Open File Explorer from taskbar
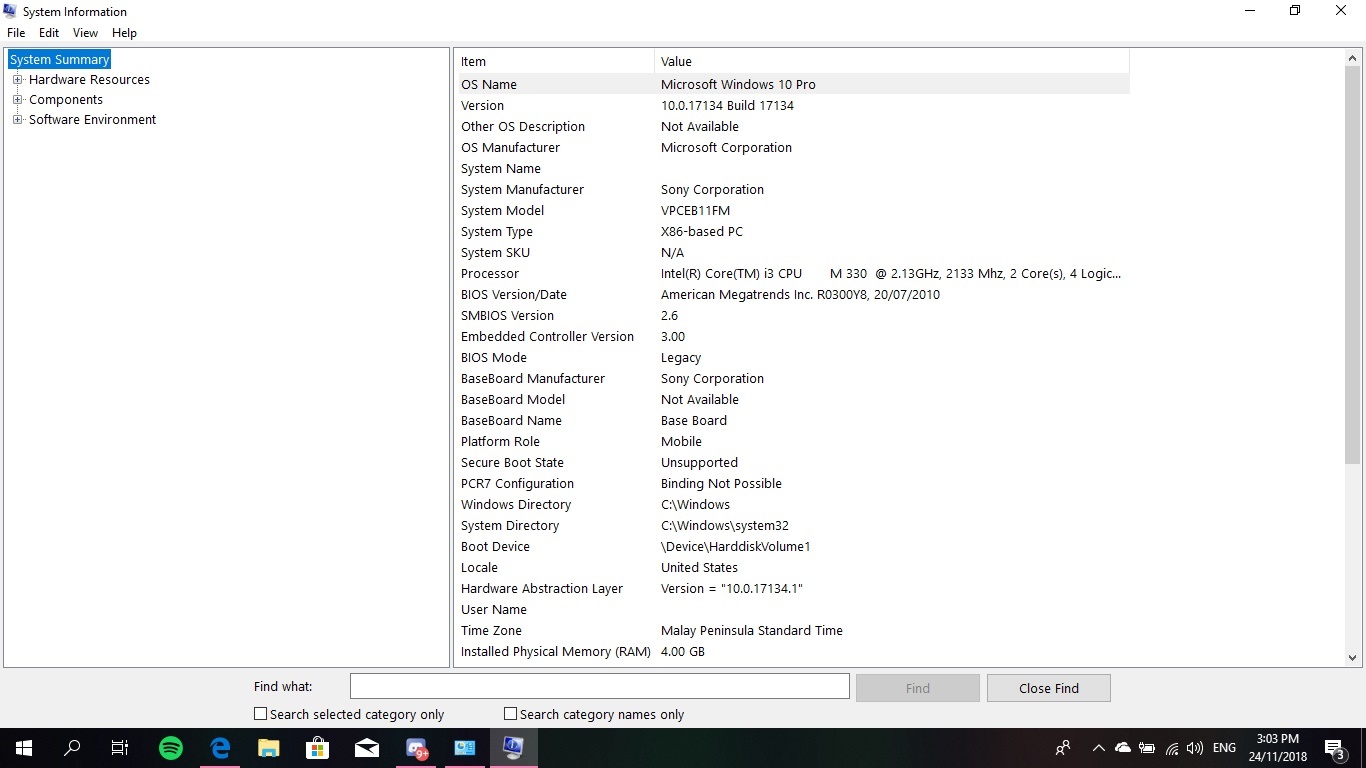 (269, 748)
